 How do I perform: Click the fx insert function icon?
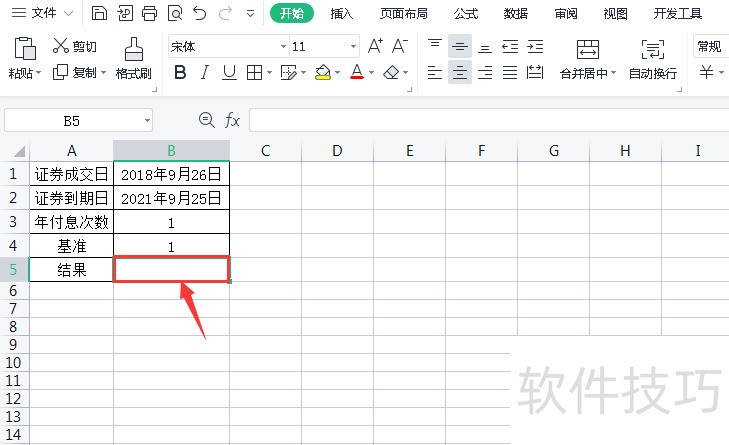point(232,120)
